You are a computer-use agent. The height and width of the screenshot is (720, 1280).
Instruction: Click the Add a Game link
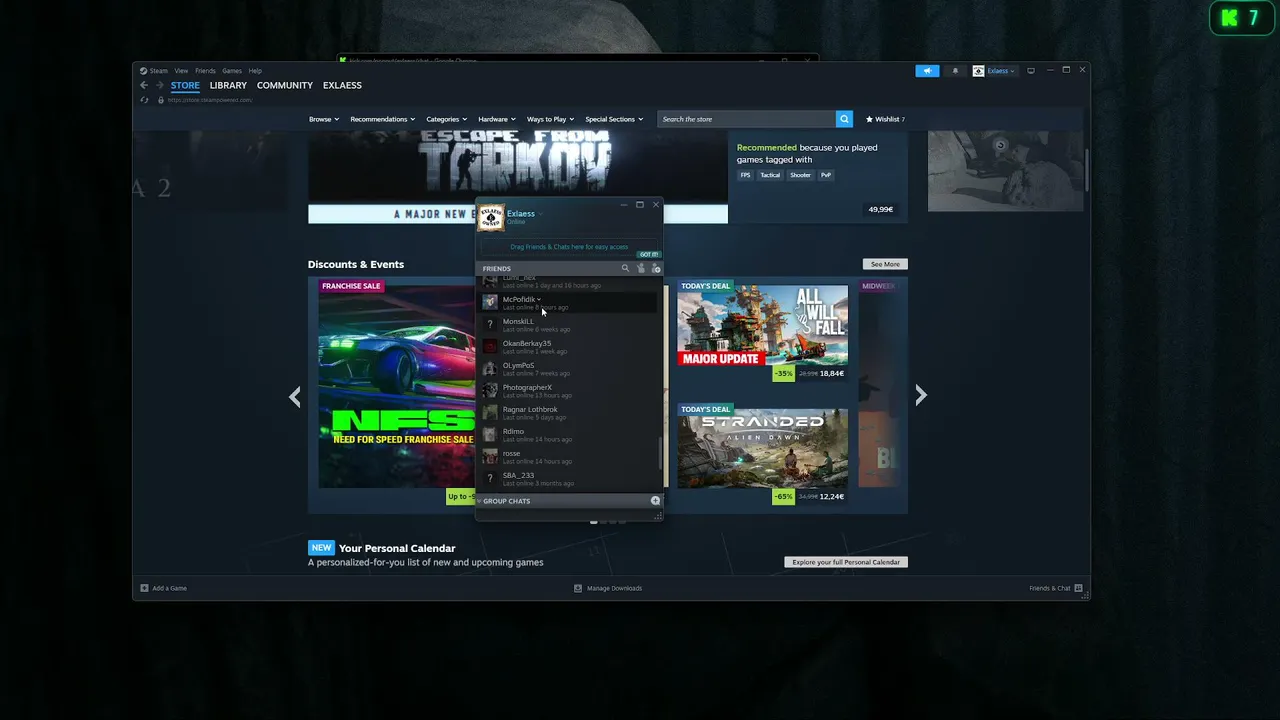(169, 588)
